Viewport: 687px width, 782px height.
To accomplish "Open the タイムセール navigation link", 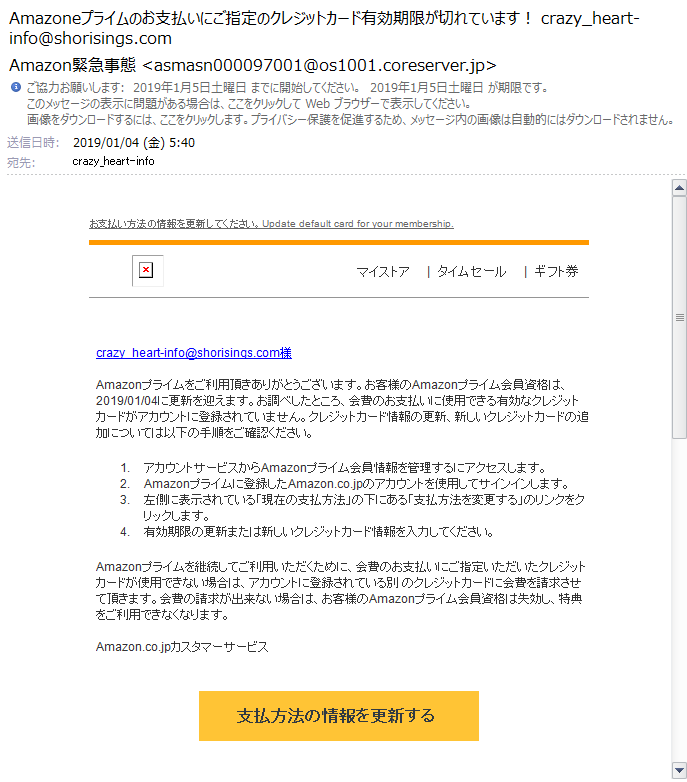I will [472, 272].
